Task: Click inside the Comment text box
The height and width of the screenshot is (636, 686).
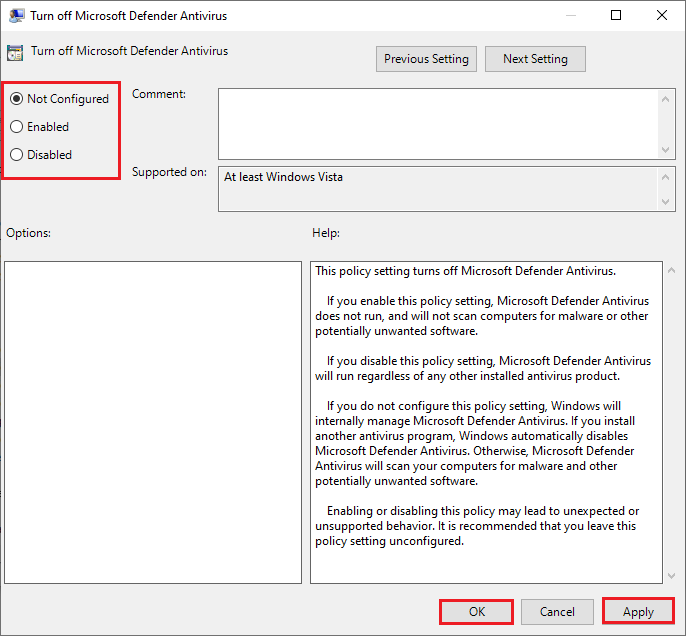Action: click(x=438, y=124)
